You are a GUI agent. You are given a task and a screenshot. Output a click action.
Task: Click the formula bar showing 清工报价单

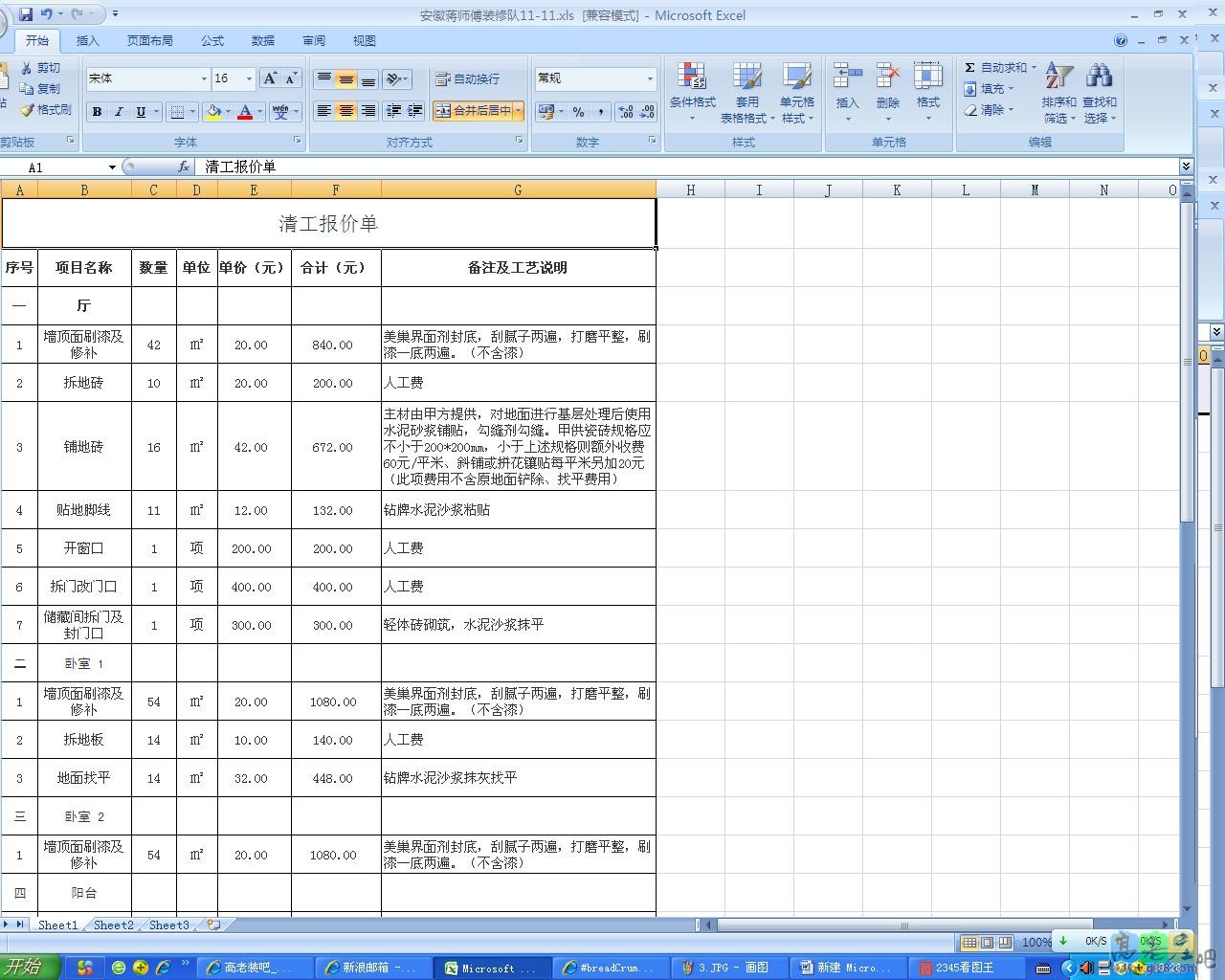[x=670, y=167]
